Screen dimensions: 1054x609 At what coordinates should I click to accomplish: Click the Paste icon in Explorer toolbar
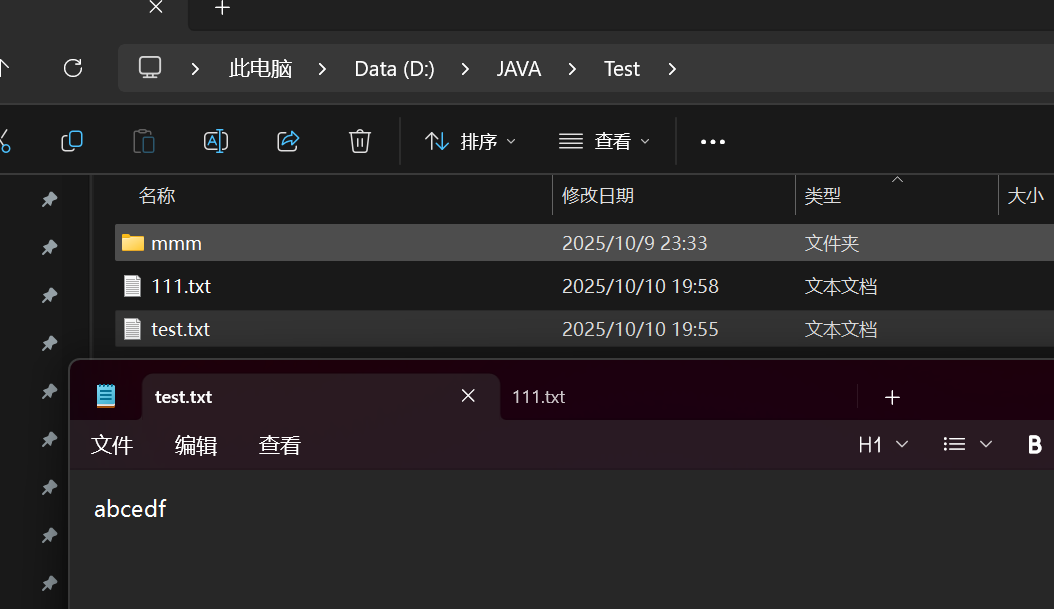(143, 141)
